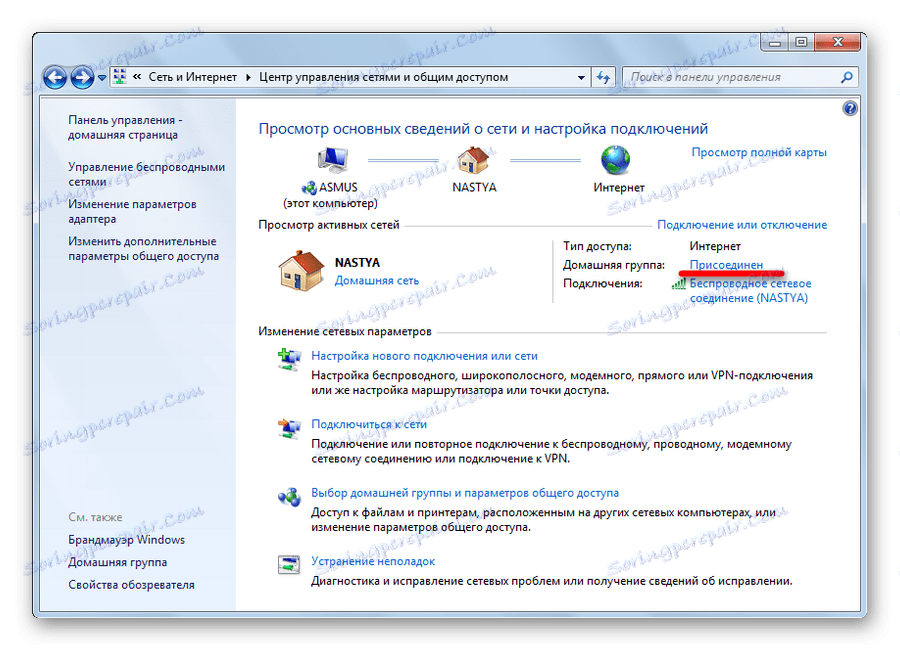Screen dimensions: 900x651
Task: Open the Присоединен homegroup link
Action: pos(725,266)
